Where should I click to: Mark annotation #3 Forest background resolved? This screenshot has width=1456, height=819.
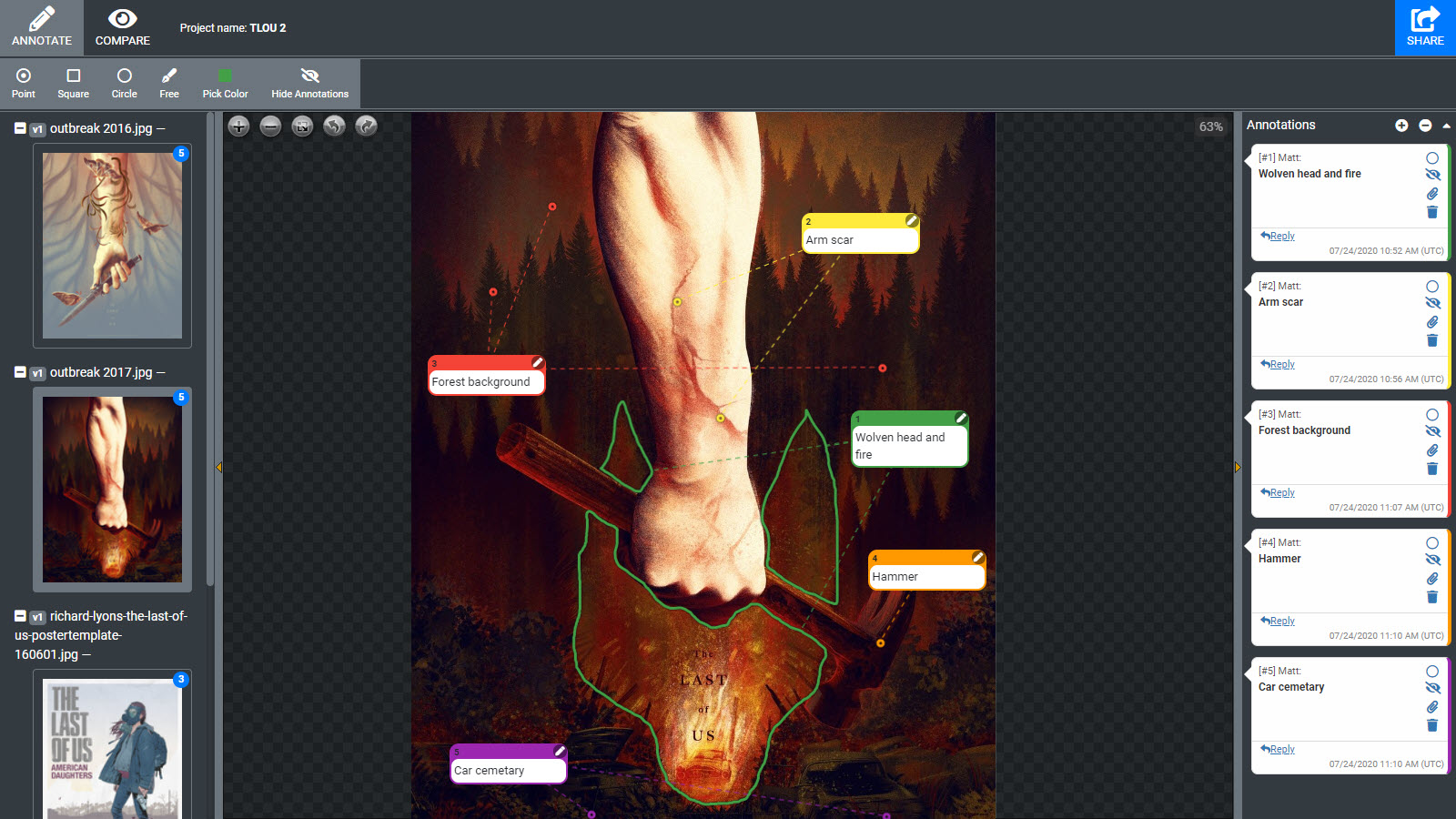pos(1432,415)
